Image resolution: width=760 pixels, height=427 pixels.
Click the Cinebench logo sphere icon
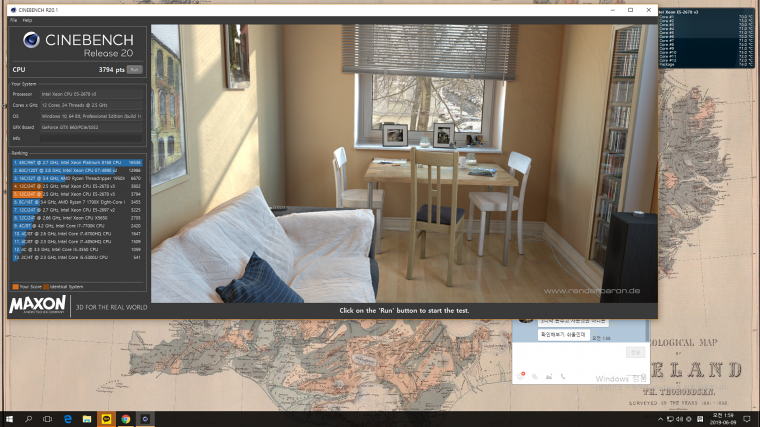pos(31,40)
